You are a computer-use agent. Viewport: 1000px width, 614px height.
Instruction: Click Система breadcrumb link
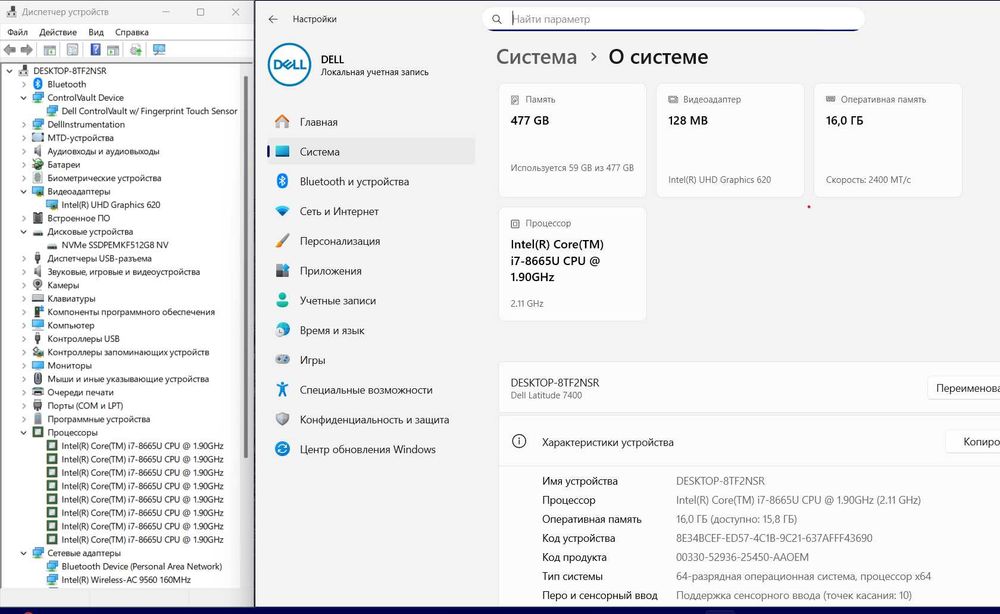[536, 57]
